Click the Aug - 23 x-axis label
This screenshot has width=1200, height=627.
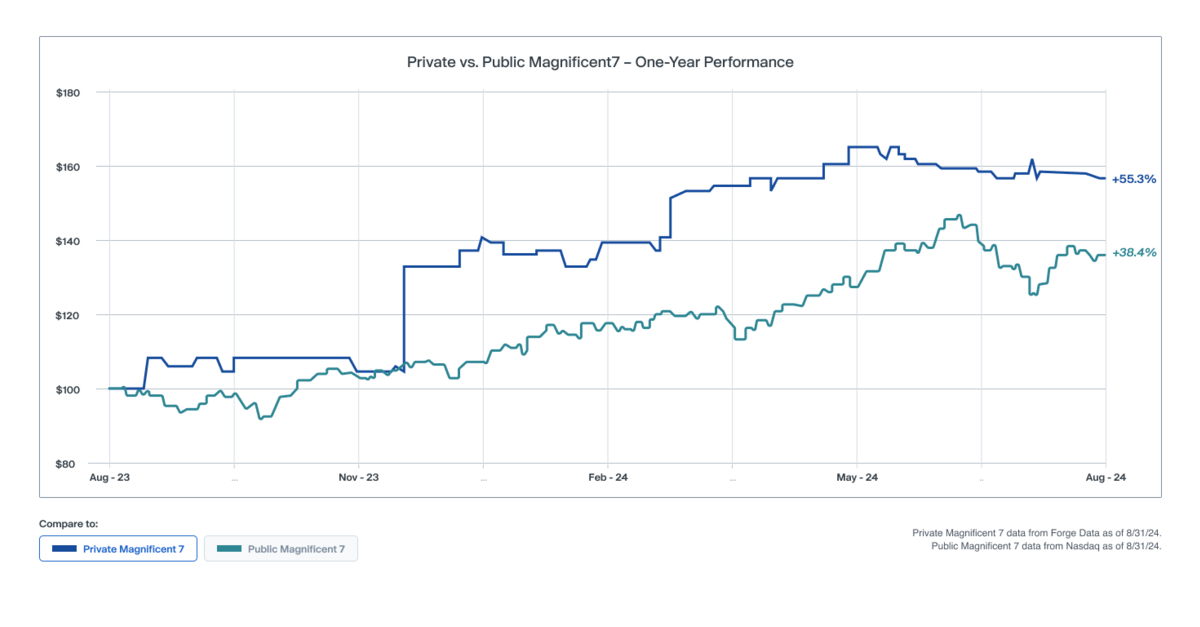pyautogui.click(x=110, y=479)
